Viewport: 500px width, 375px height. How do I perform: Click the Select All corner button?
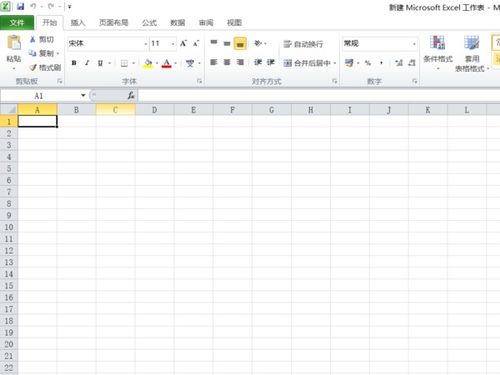click(x=9, y=110)
